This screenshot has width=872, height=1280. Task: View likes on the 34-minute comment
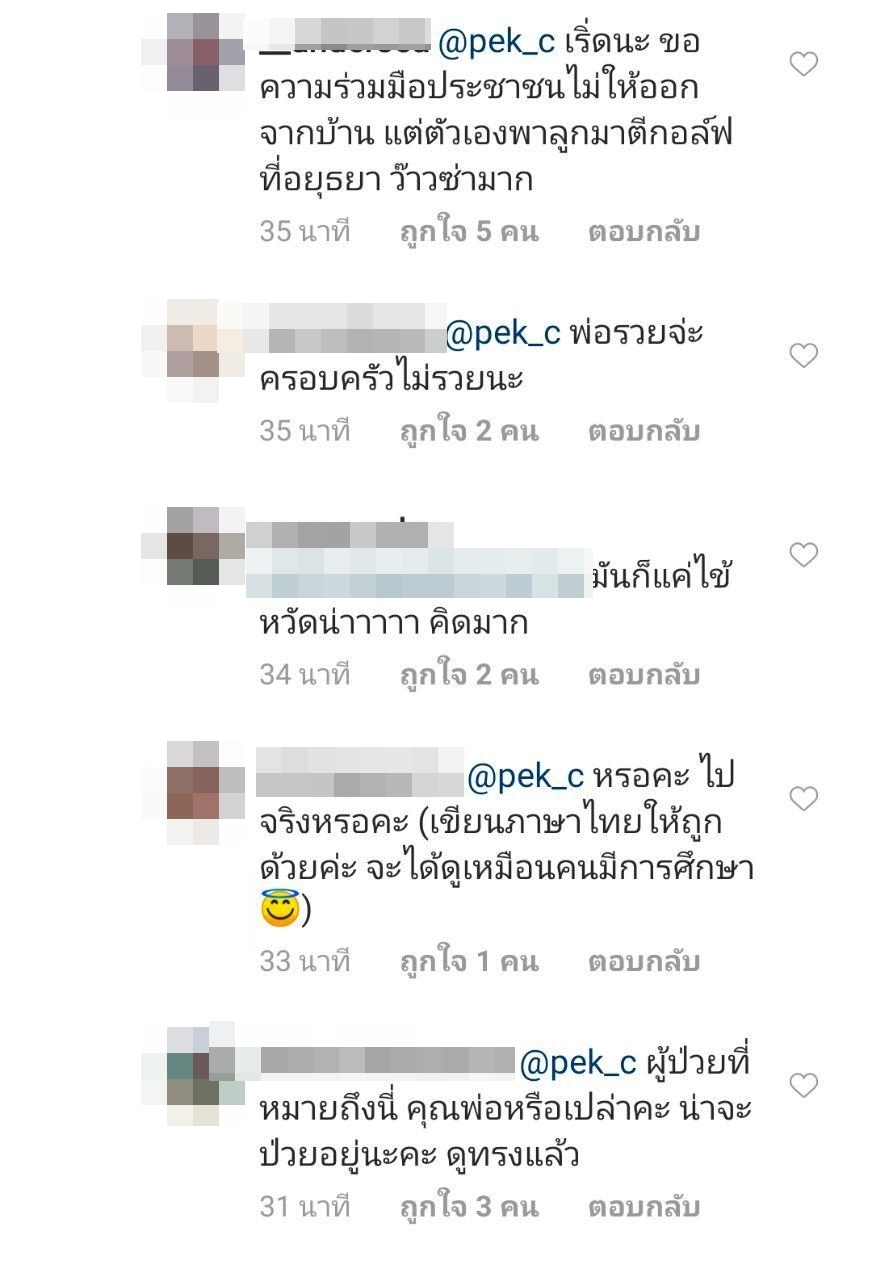coord(469,675)
